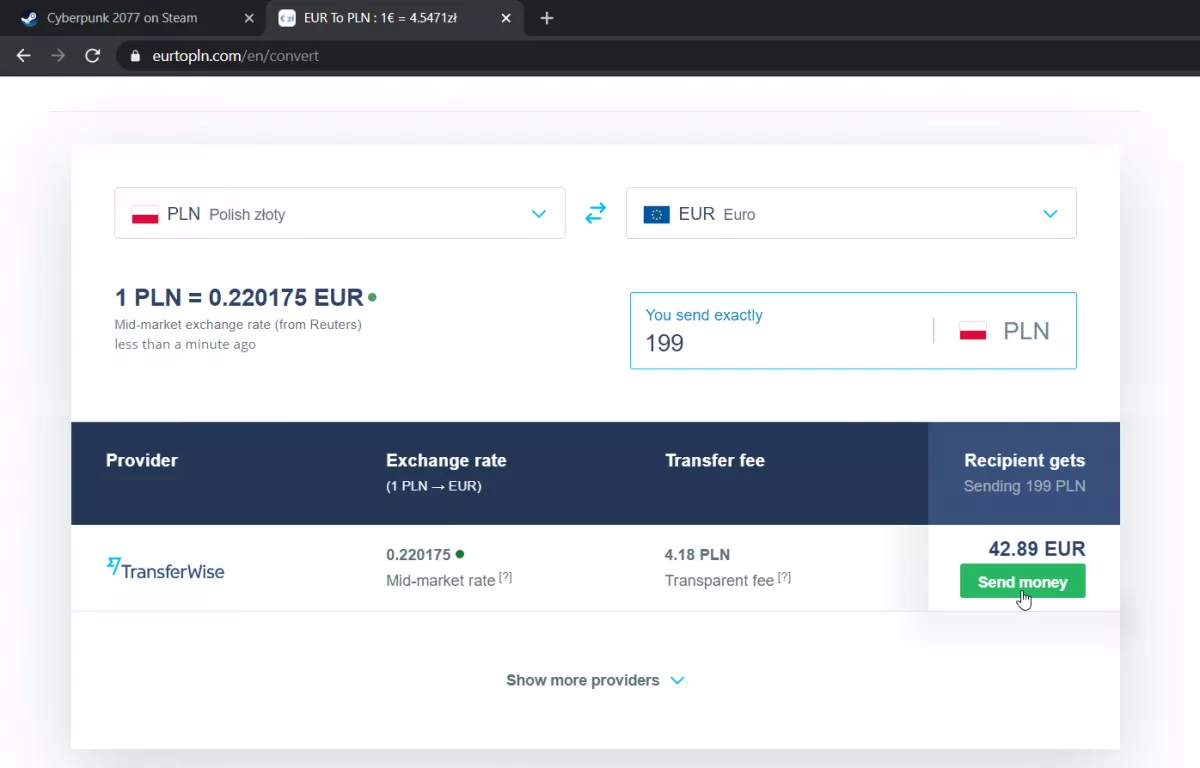Click the browser forward arrow
The height and width of the screenshot is (768, 1200).
[58, 56]
